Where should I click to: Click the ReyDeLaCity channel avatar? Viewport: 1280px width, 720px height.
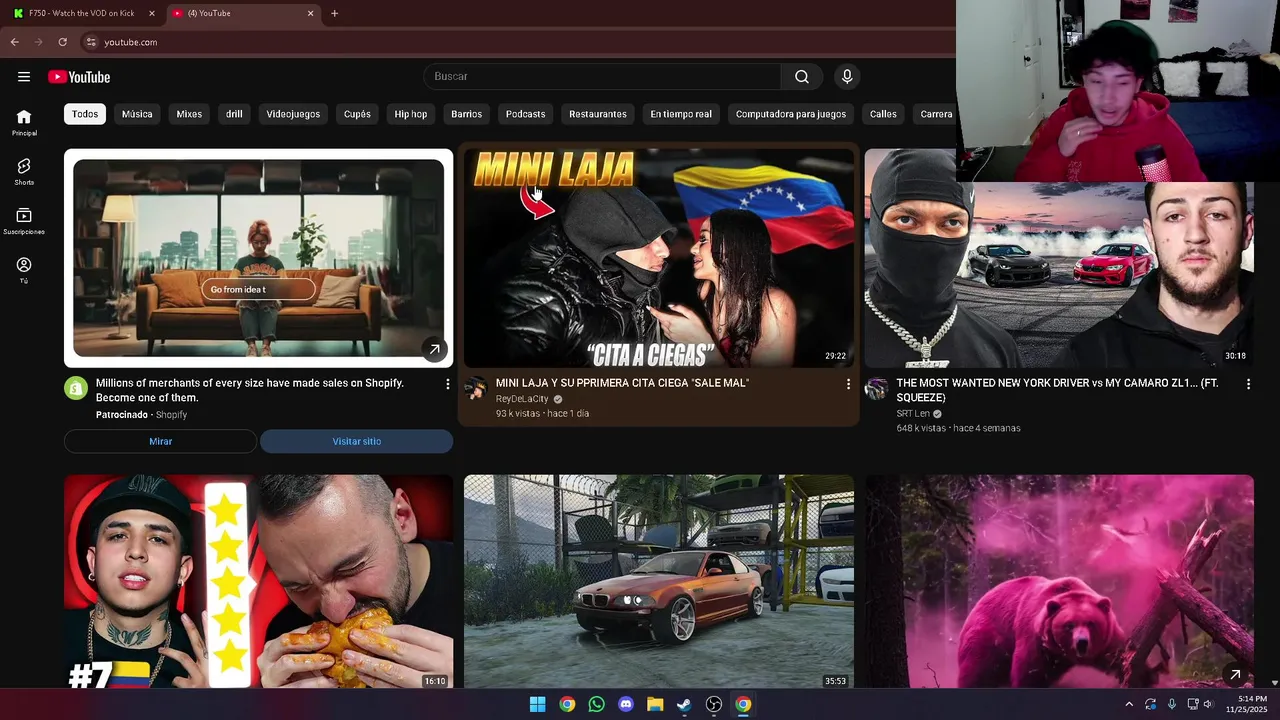(x=476, y=389)
